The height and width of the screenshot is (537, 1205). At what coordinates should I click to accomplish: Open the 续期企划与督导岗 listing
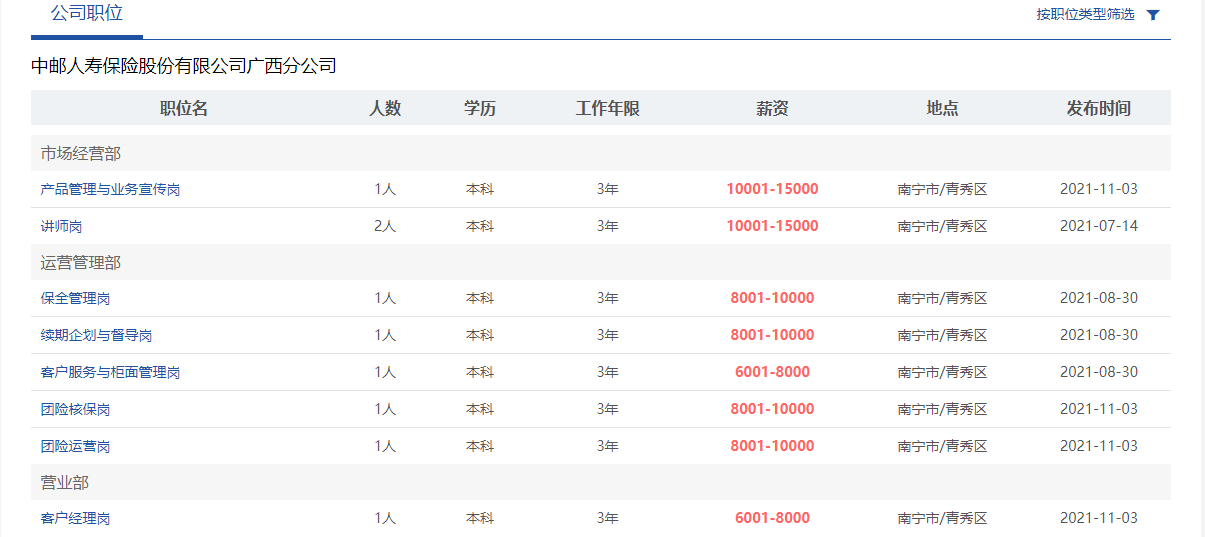click(96, 335)
